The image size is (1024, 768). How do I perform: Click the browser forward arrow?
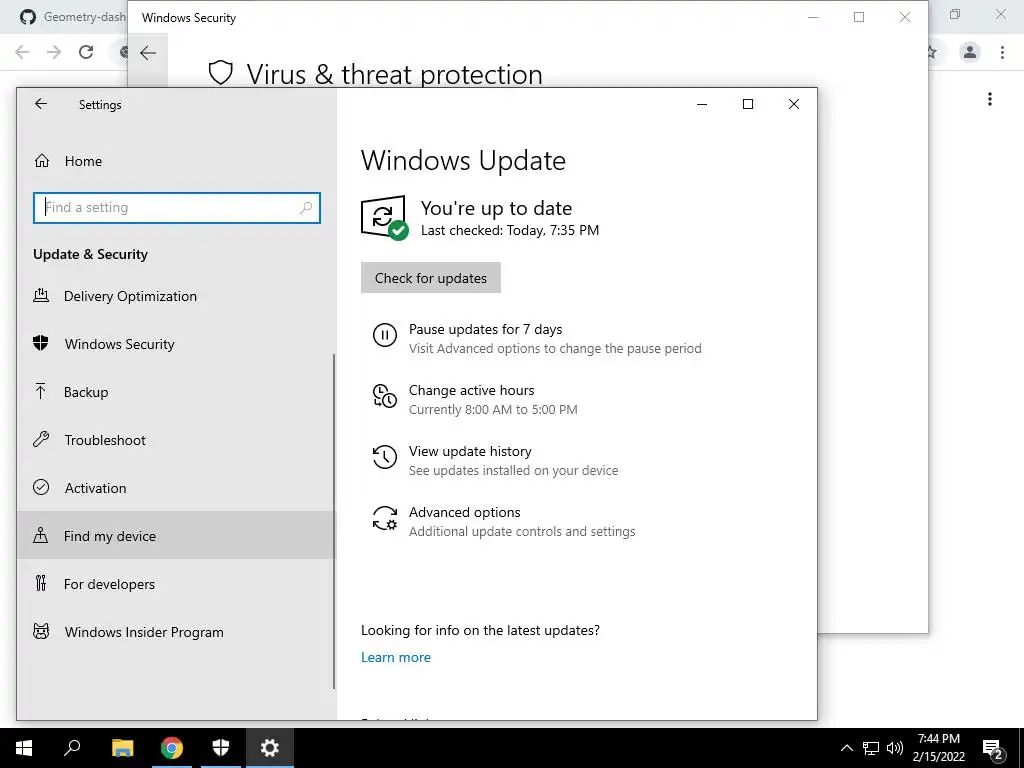click(54, 52)
